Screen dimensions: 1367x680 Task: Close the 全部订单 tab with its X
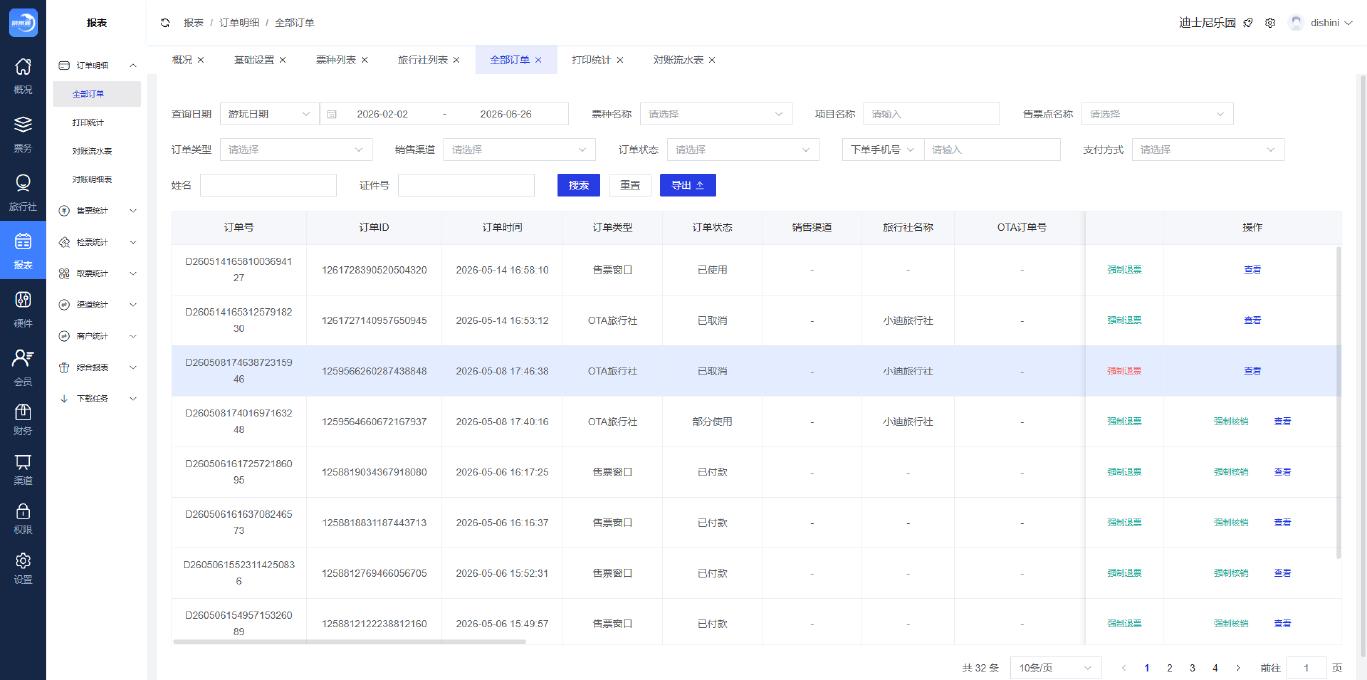coord(538,60)
